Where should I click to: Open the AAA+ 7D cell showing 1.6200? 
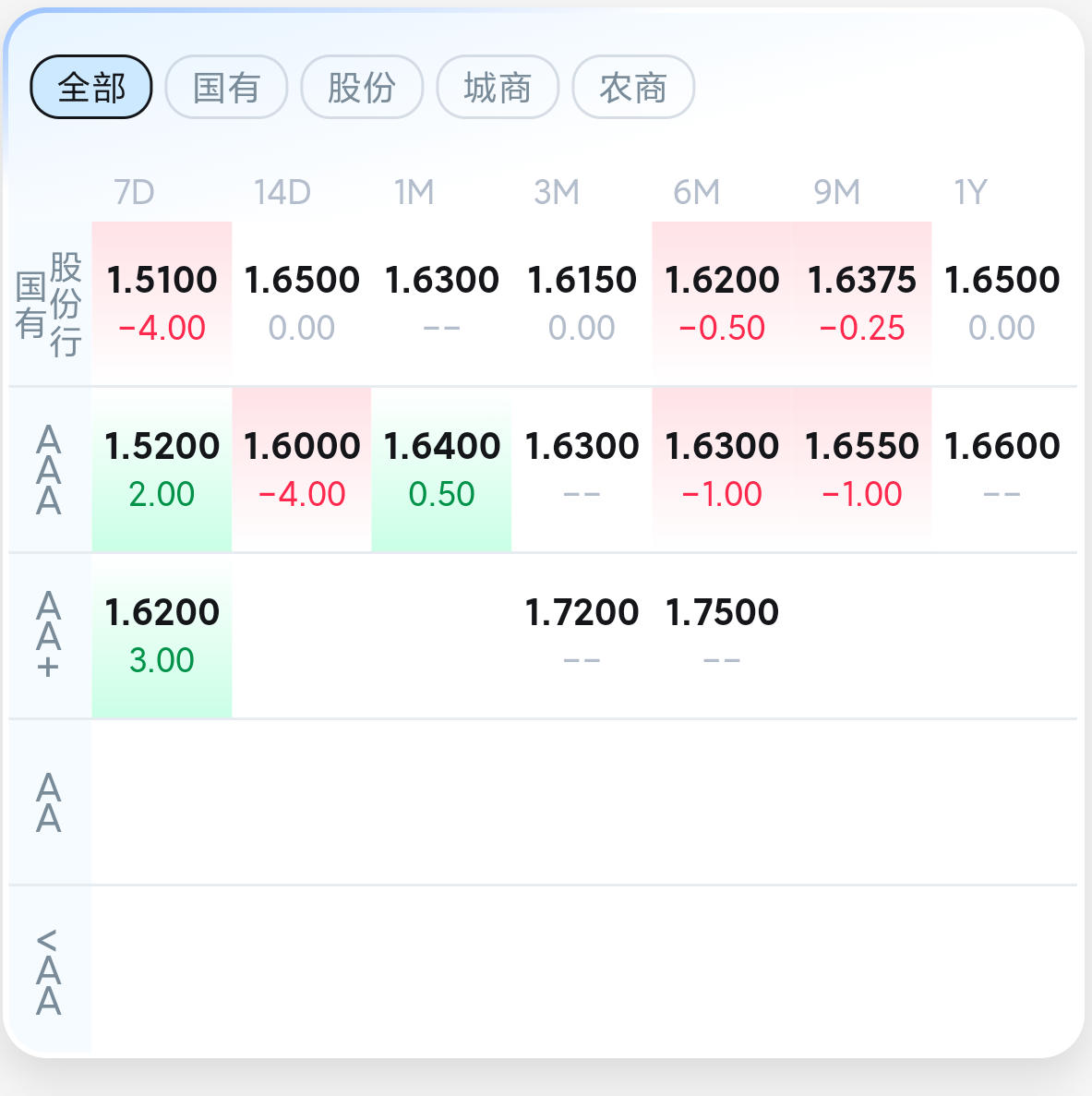[x=162, y=635]
